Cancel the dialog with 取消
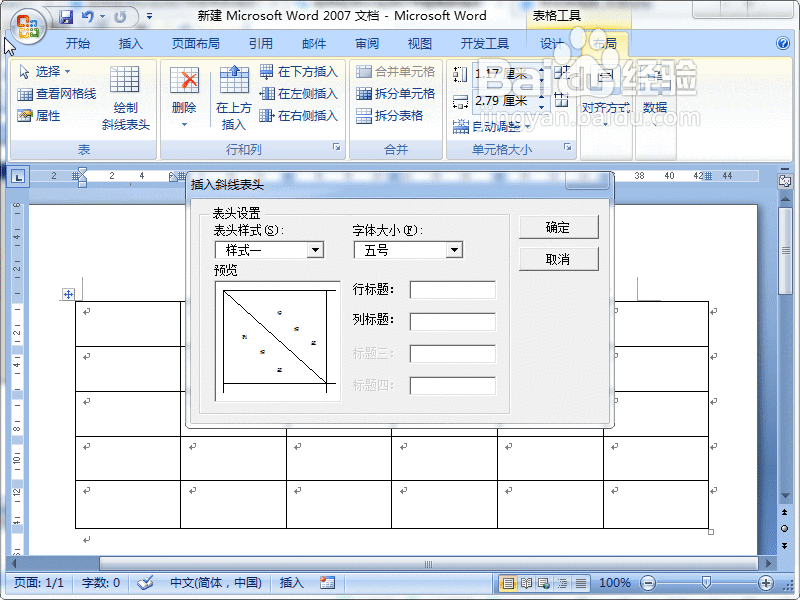The width and height of the screenshot is (800, 600). coord(558,258)
